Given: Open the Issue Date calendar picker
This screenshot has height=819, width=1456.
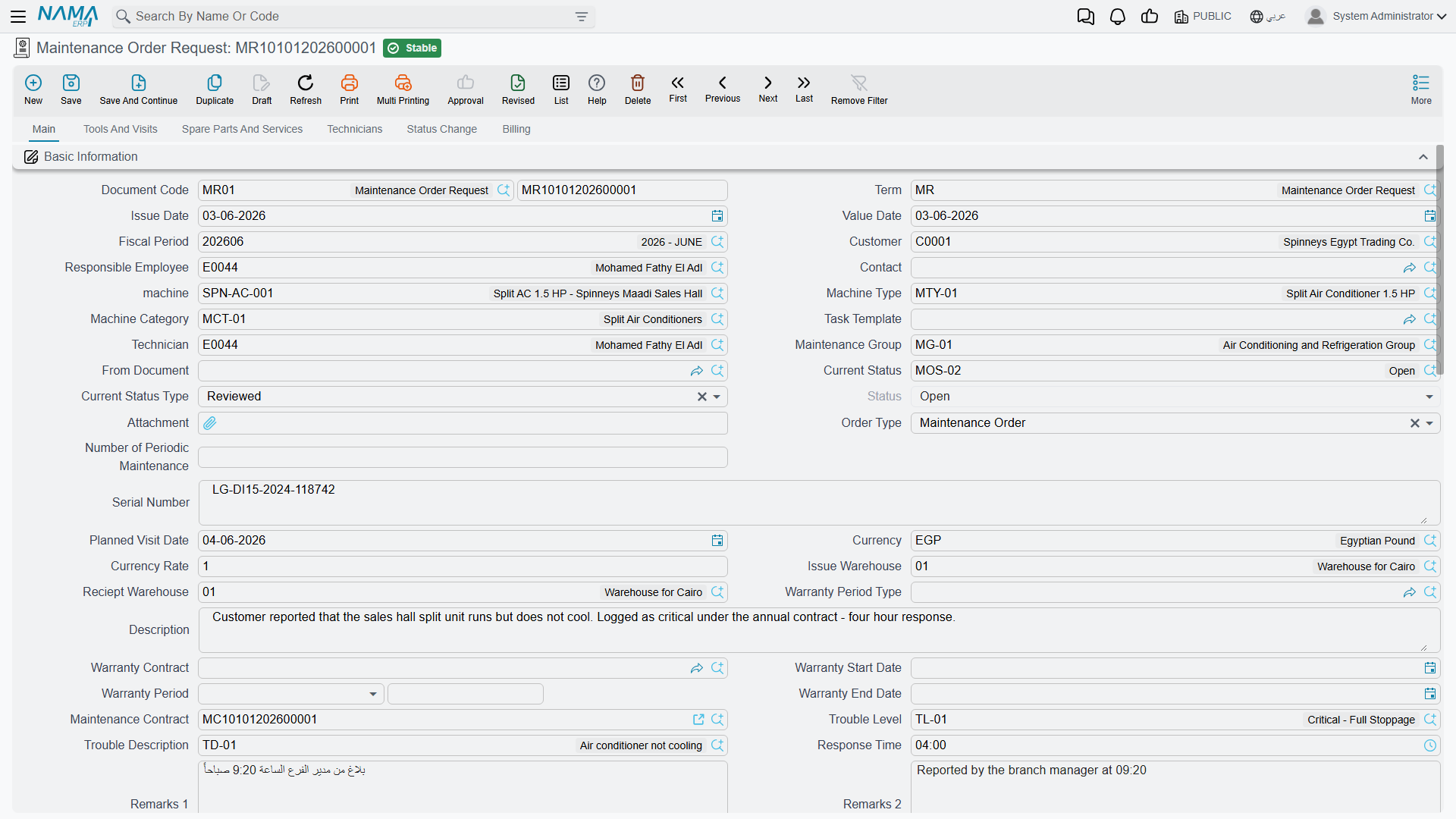Looking at the screenshot, I should pos(717,216).
